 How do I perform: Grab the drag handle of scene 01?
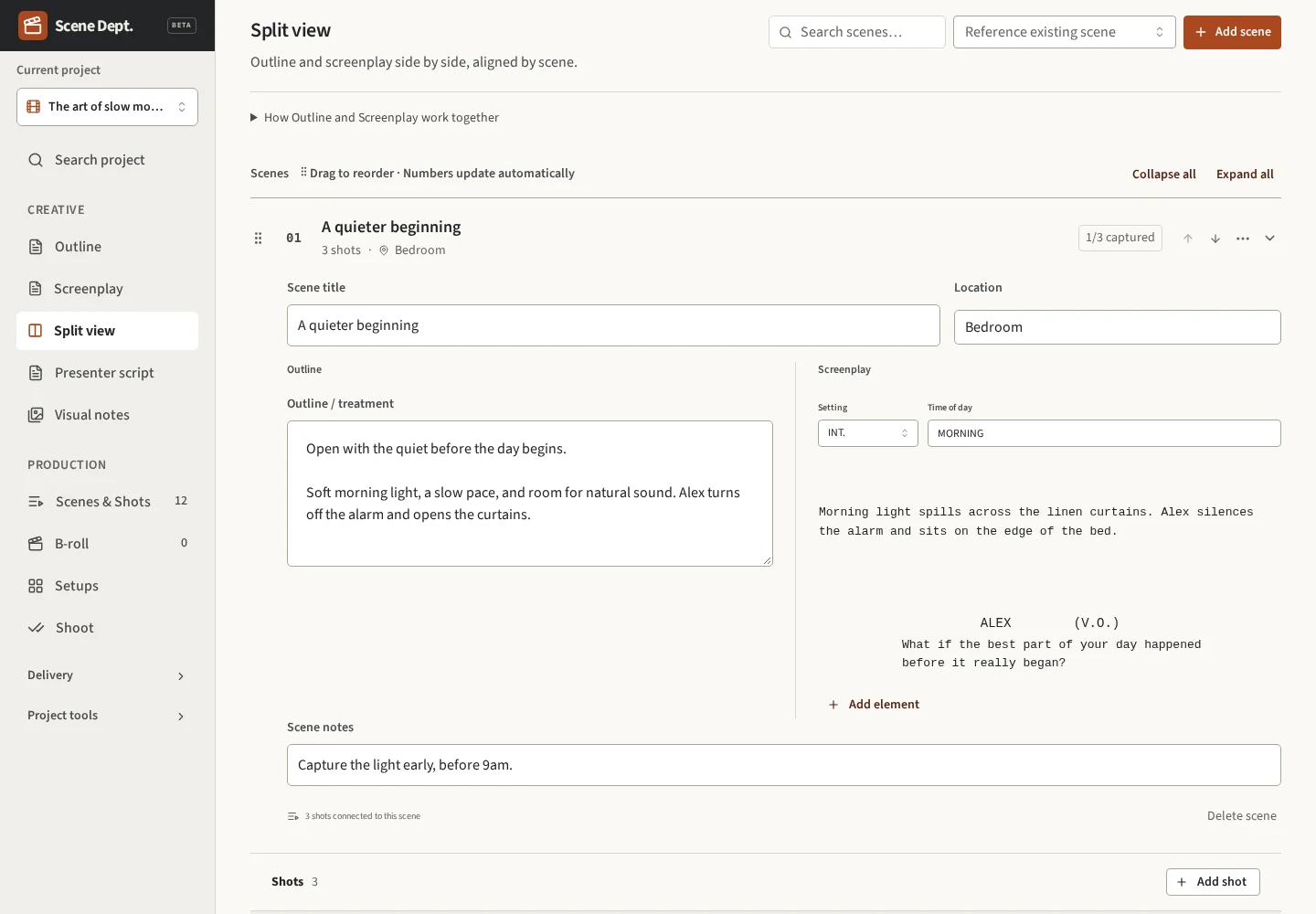[x=258, y=238]
